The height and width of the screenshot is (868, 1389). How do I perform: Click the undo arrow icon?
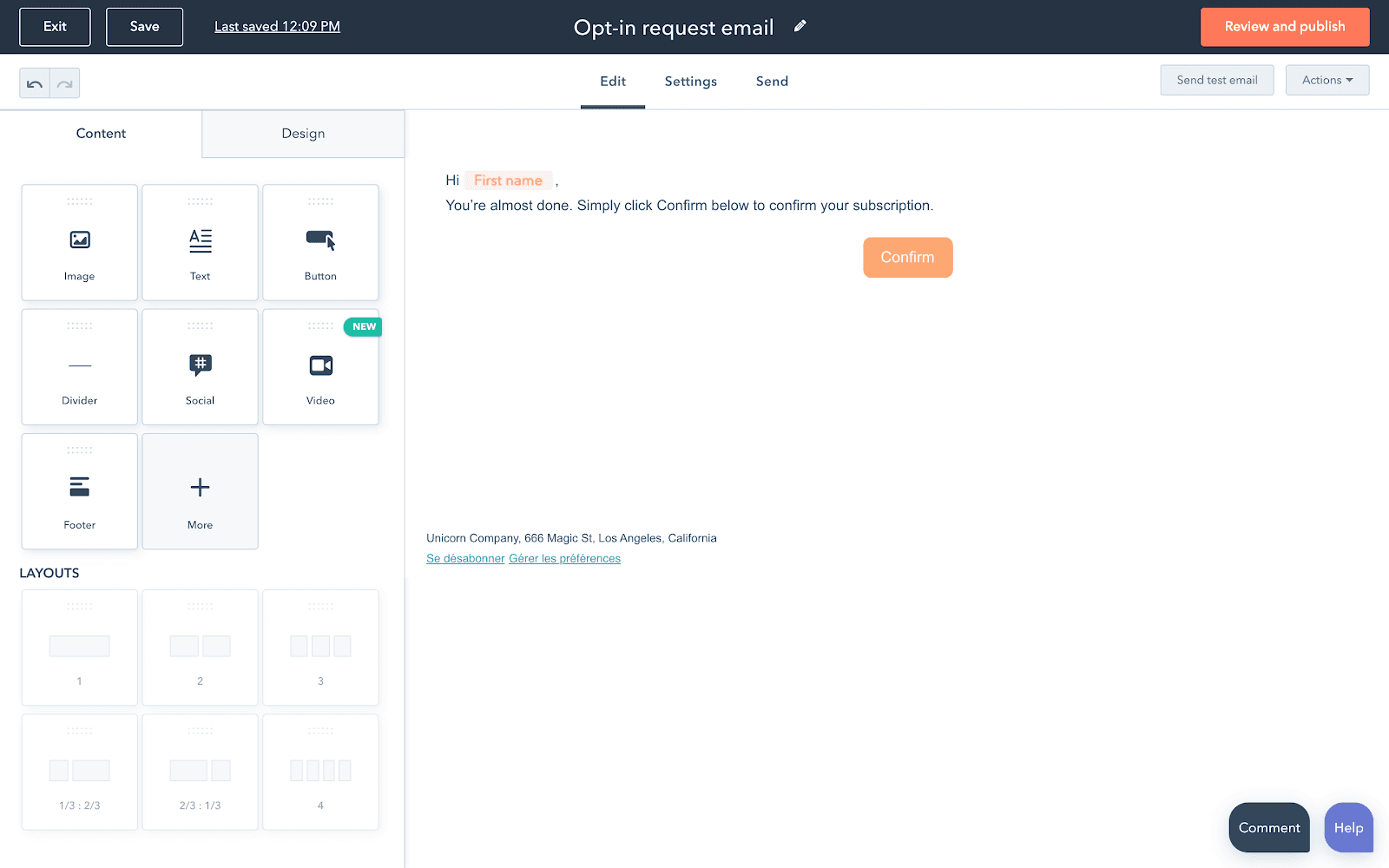[35, 83]
